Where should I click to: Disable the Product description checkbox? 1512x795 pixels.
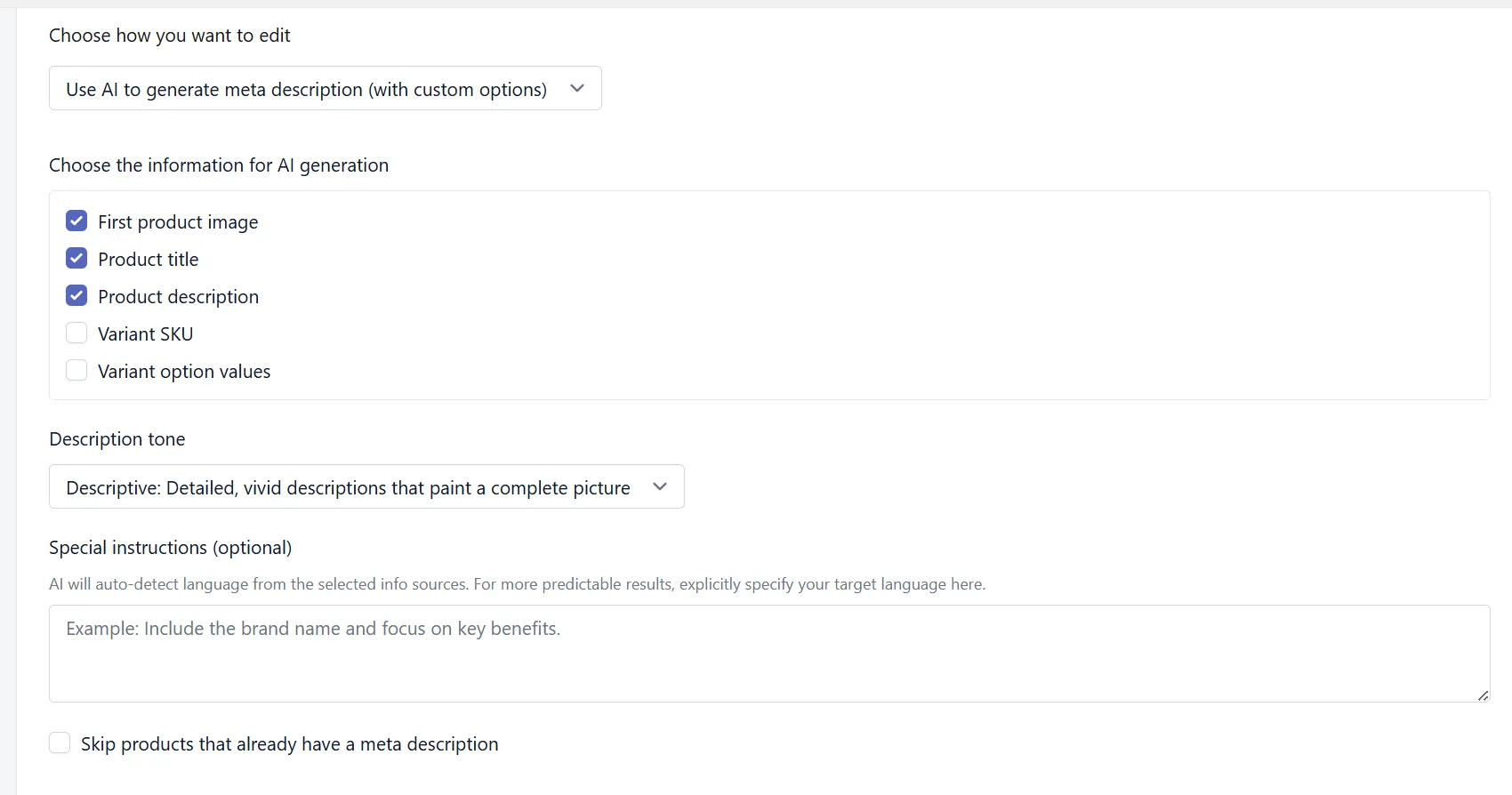(x=76, y=295)
